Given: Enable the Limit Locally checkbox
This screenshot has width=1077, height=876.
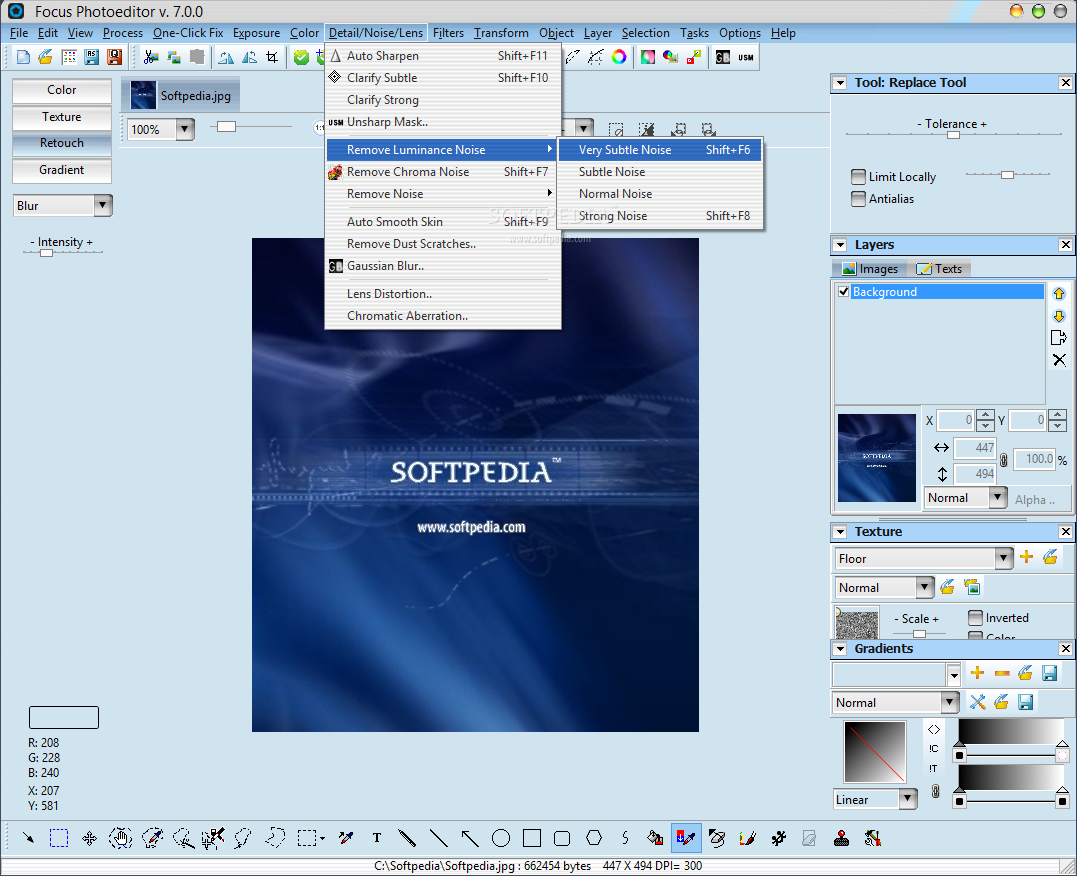Looking at the screenshot, I should coord(858,177).
